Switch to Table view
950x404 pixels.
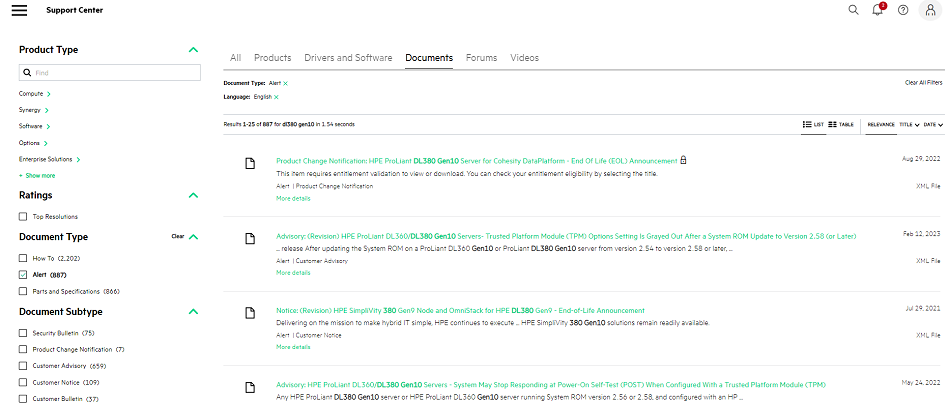tap(841, 124)
